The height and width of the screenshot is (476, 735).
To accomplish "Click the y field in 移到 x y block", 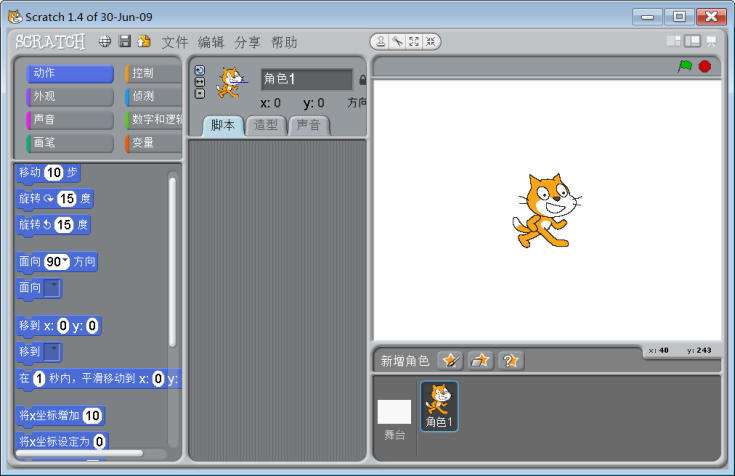I will (x=92, y=325).
